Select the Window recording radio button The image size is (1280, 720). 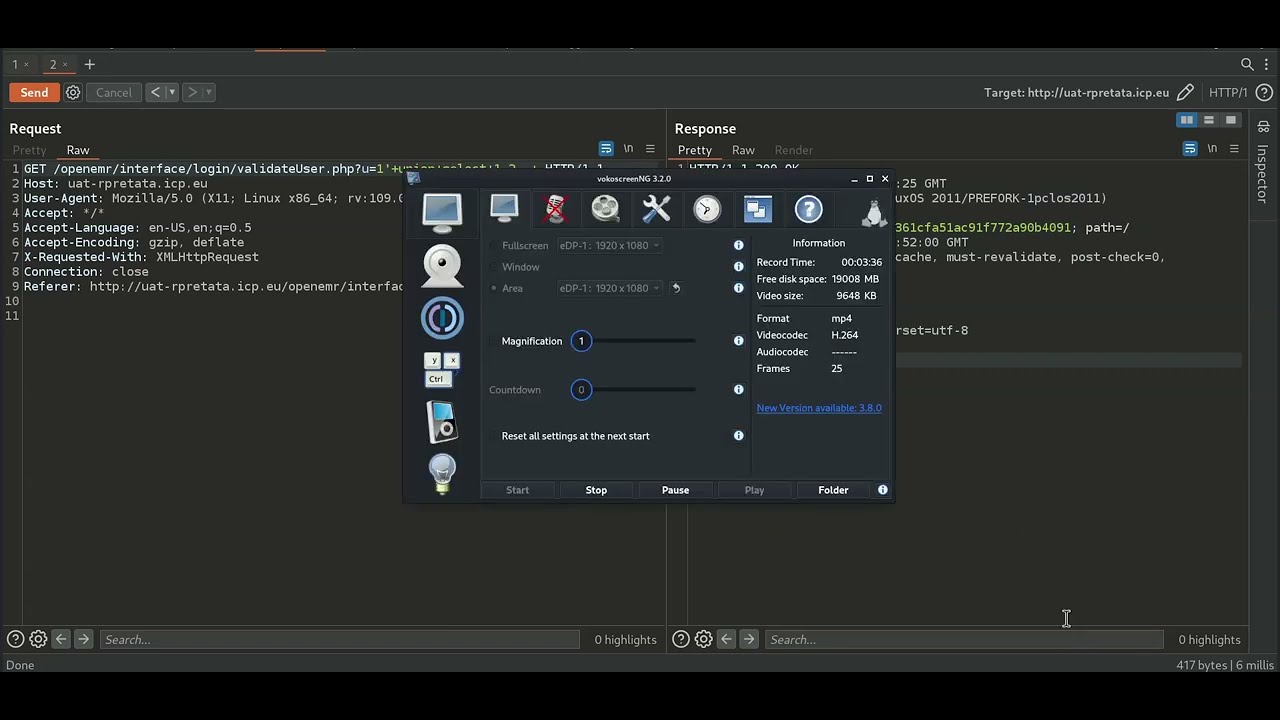(494, 267)
